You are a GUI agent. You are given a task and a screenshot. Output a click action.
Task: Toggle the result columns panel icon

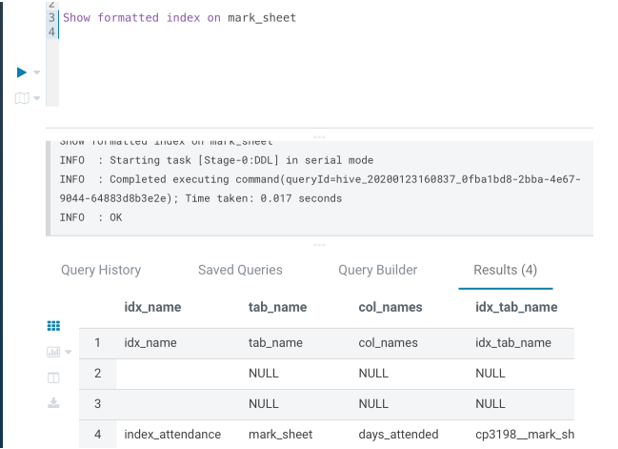click(54, 378)
